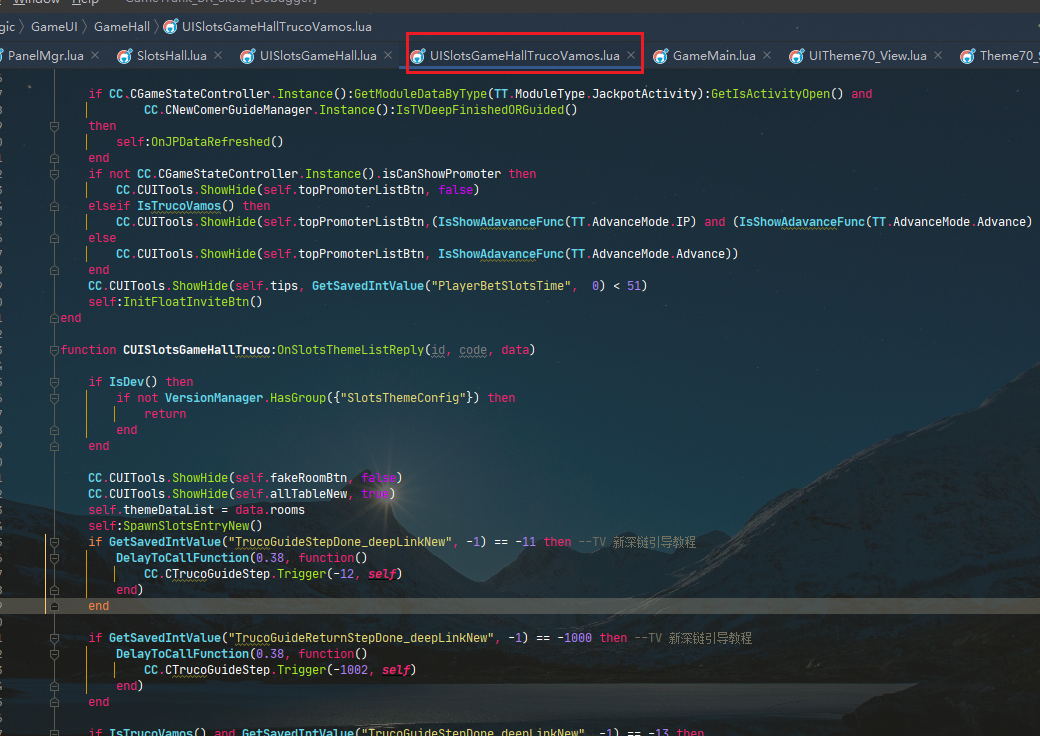
Task: Close the GameMain.lua tab
Action: click(x=768, y=56)
